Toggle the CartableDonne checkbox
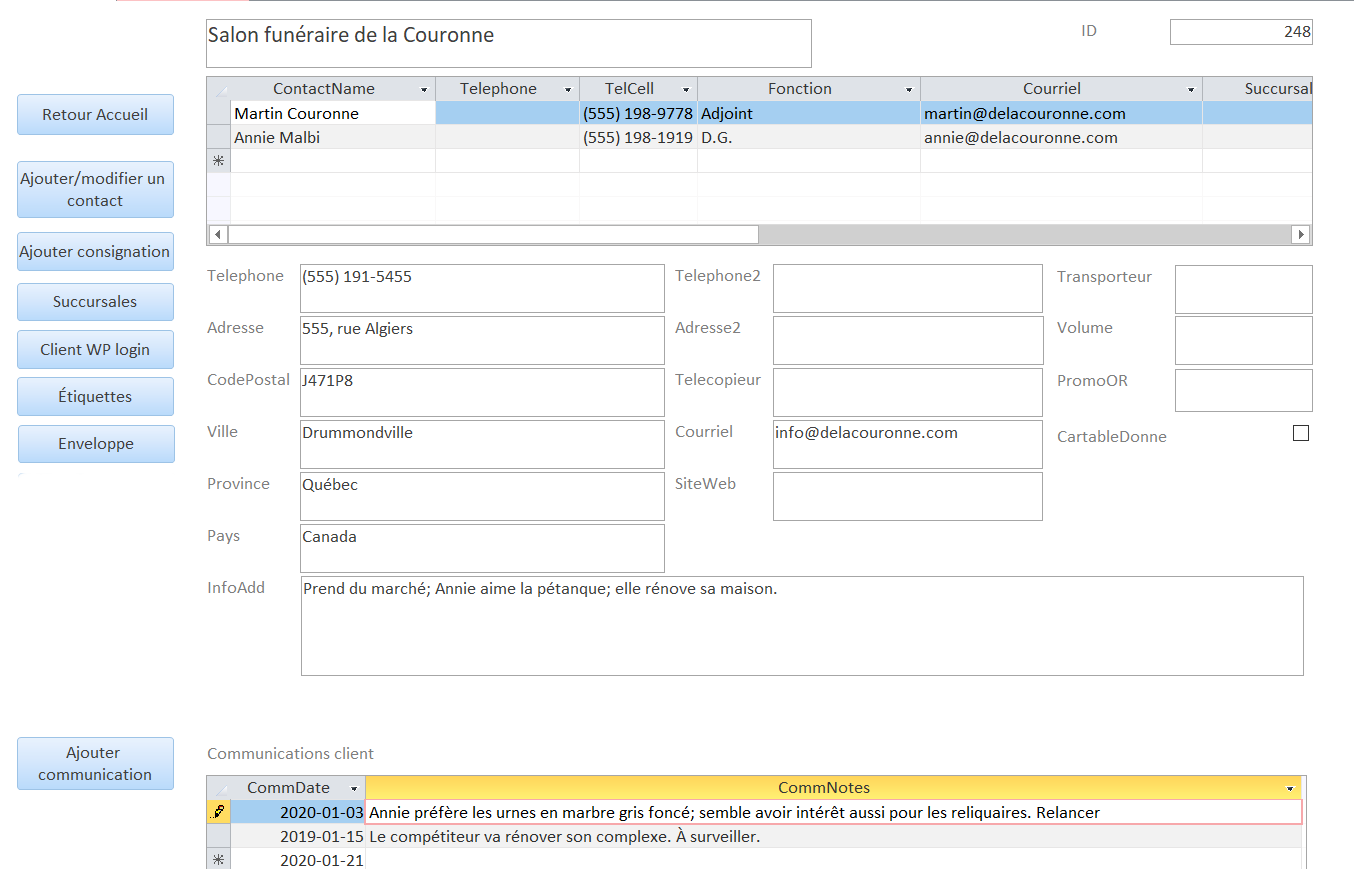Viewport: 1354px width, 869px height. (1301, 433)
